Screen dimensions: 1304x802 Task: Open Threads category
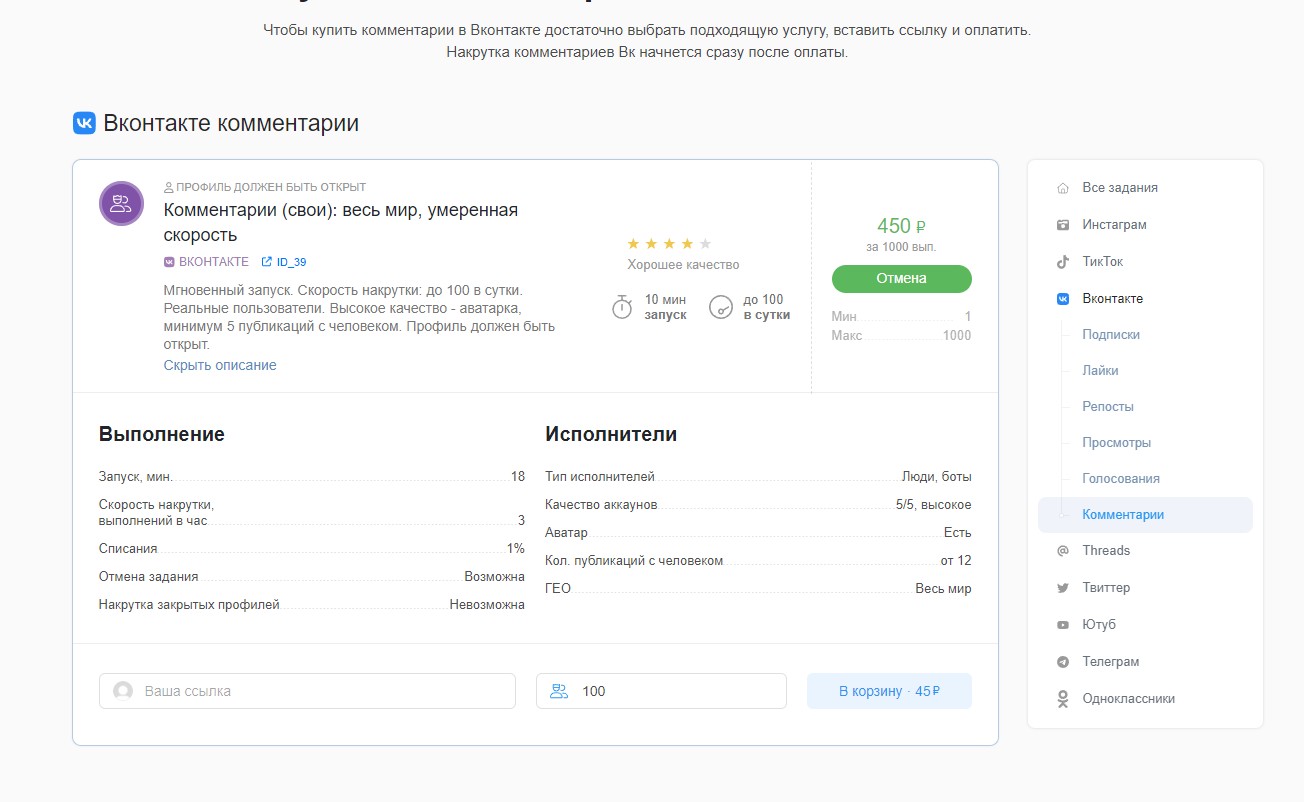click(x=1106, y=551)
